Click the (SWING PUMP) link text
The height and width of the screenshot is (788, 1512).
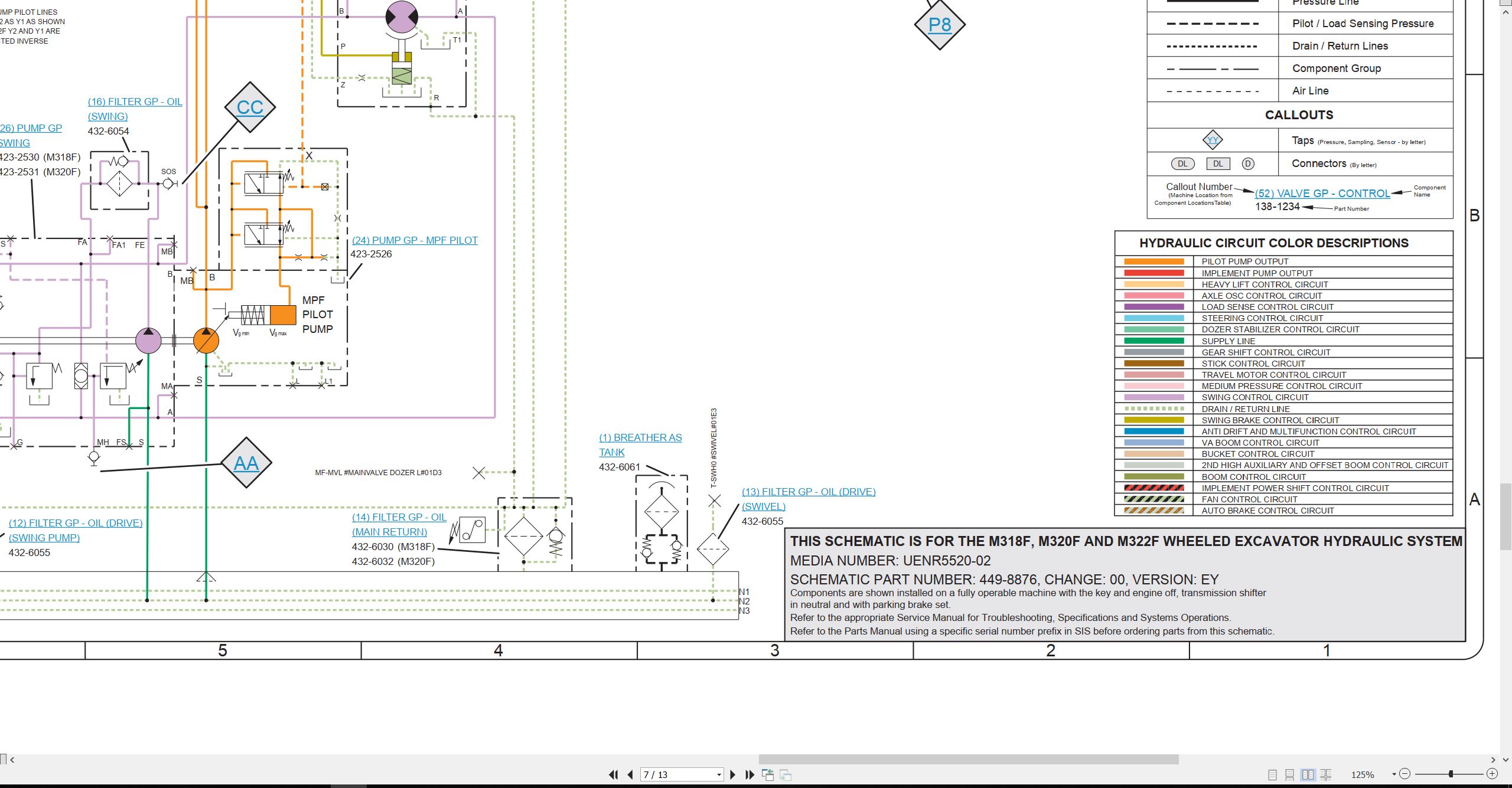[44, 538]
